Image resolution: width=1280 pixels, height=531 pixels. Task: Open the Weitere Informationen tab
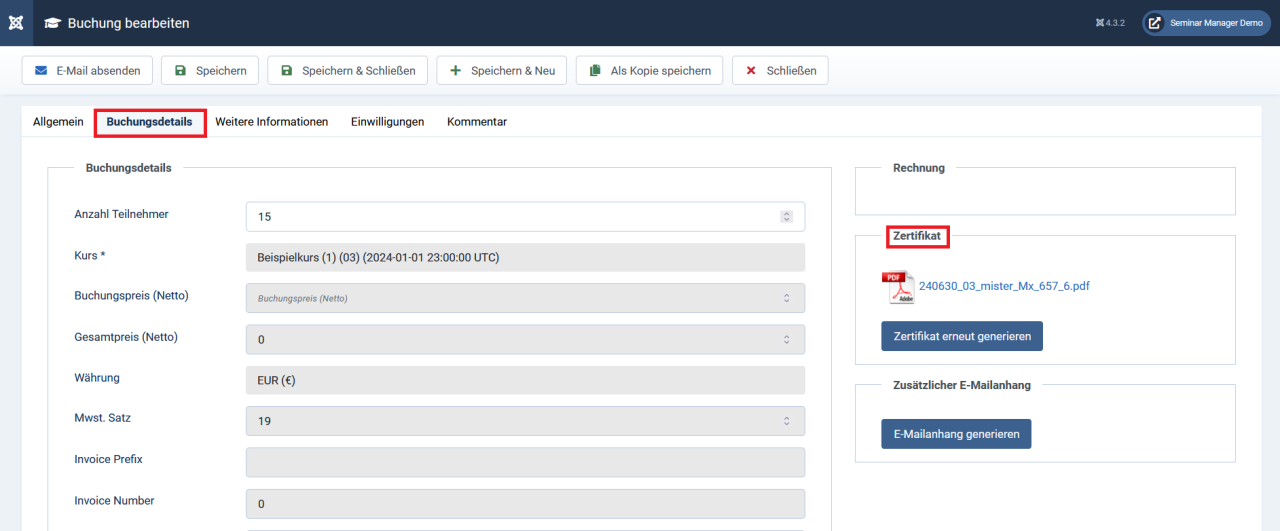coord(271,122)
